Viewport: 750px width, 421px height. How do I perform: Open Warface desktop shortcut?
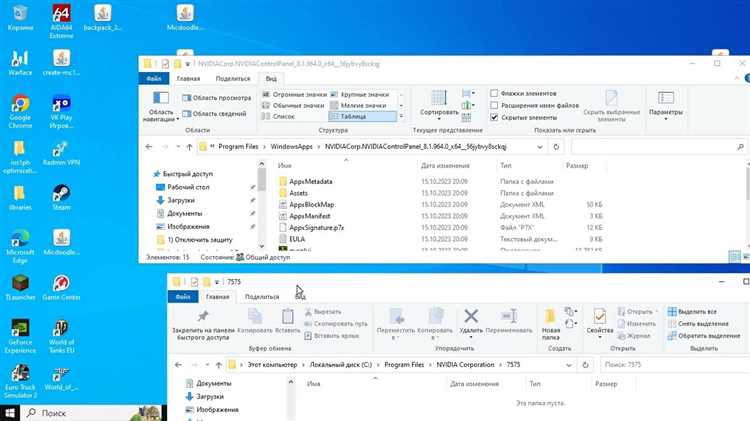coord(20,63)
